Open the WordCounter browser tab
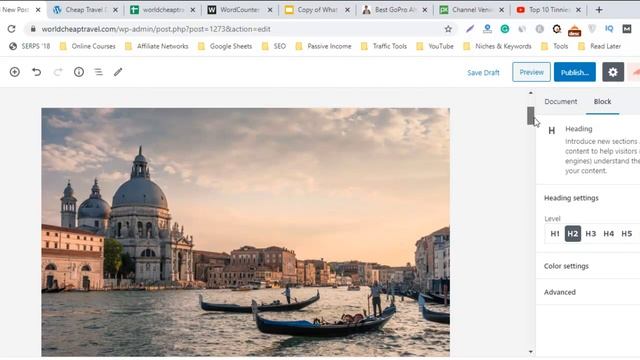This screenshot has height=360, width=640. [x=239, y=10]
